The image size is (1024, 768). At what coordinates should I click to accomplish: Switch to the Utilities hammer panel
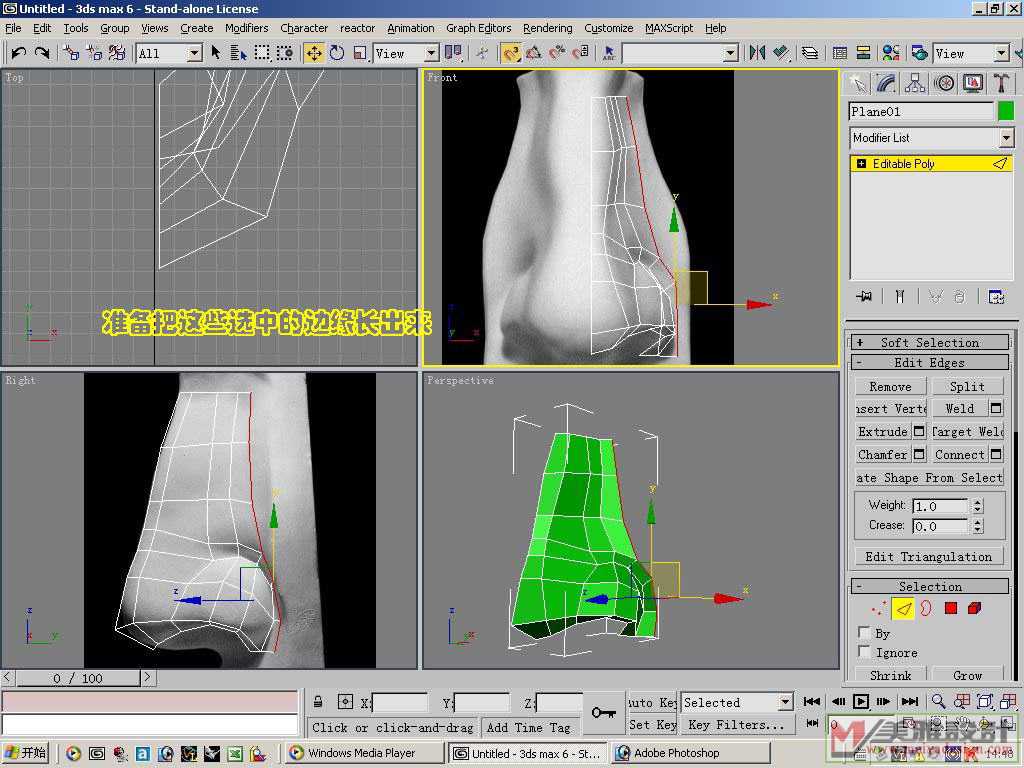click(x=1001, y=83)
